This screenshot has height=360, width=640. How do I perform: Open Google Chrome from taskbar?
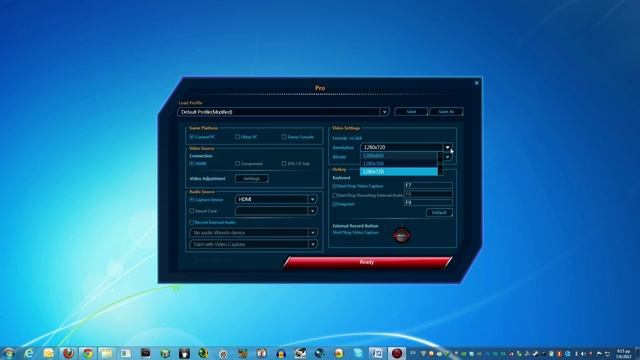87,353
